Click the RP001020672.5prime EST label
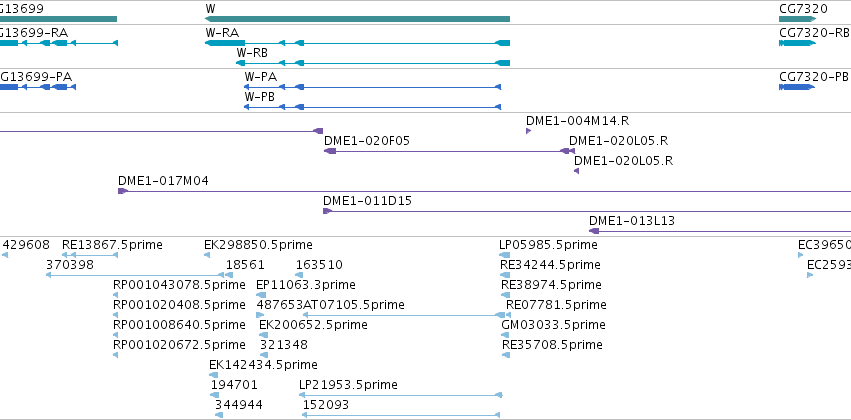 coord(180,346)
